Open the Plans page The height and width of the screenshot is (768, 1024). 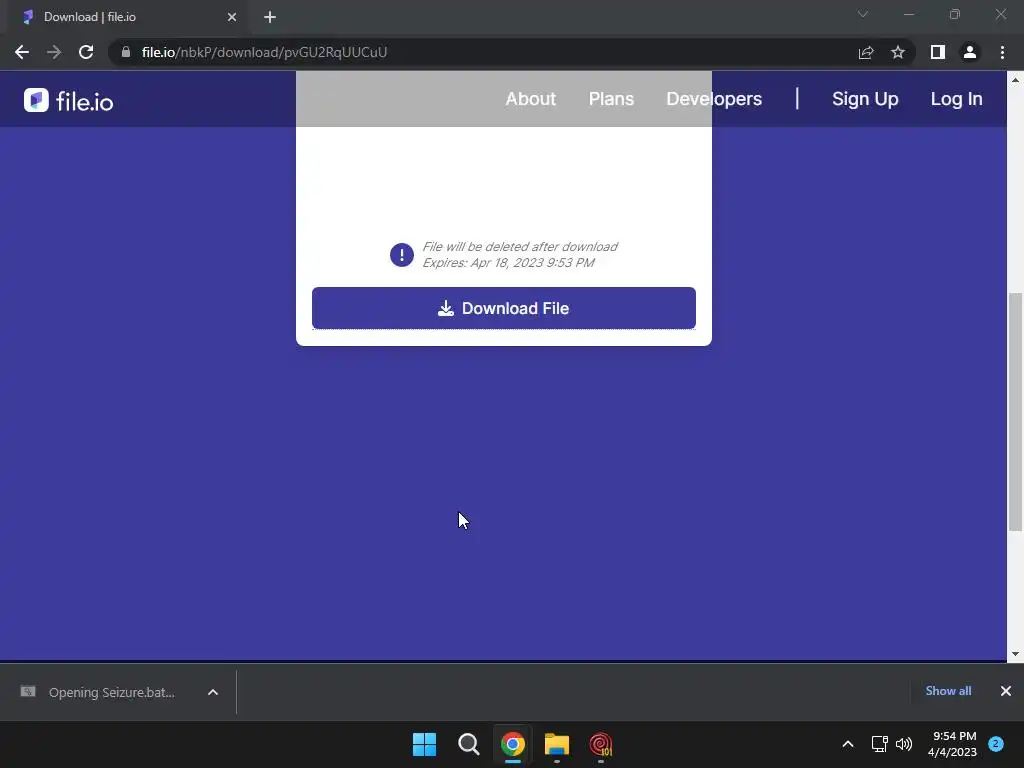611,99
